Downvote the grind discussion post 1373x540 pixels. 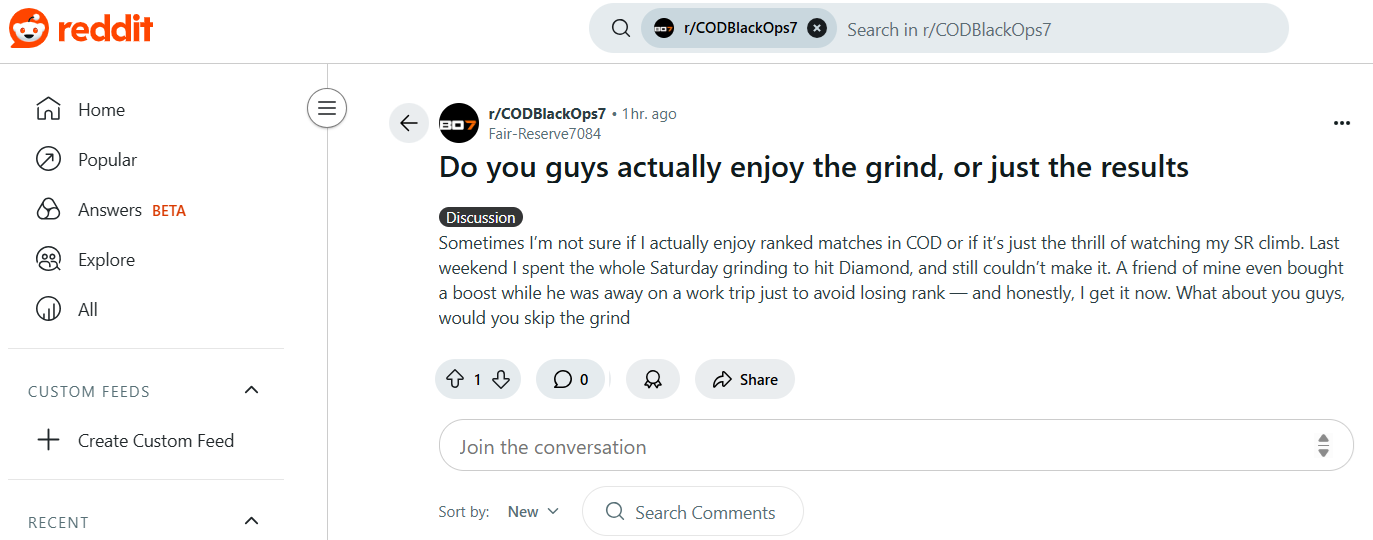pyautogui.click(x=502, y=380)
